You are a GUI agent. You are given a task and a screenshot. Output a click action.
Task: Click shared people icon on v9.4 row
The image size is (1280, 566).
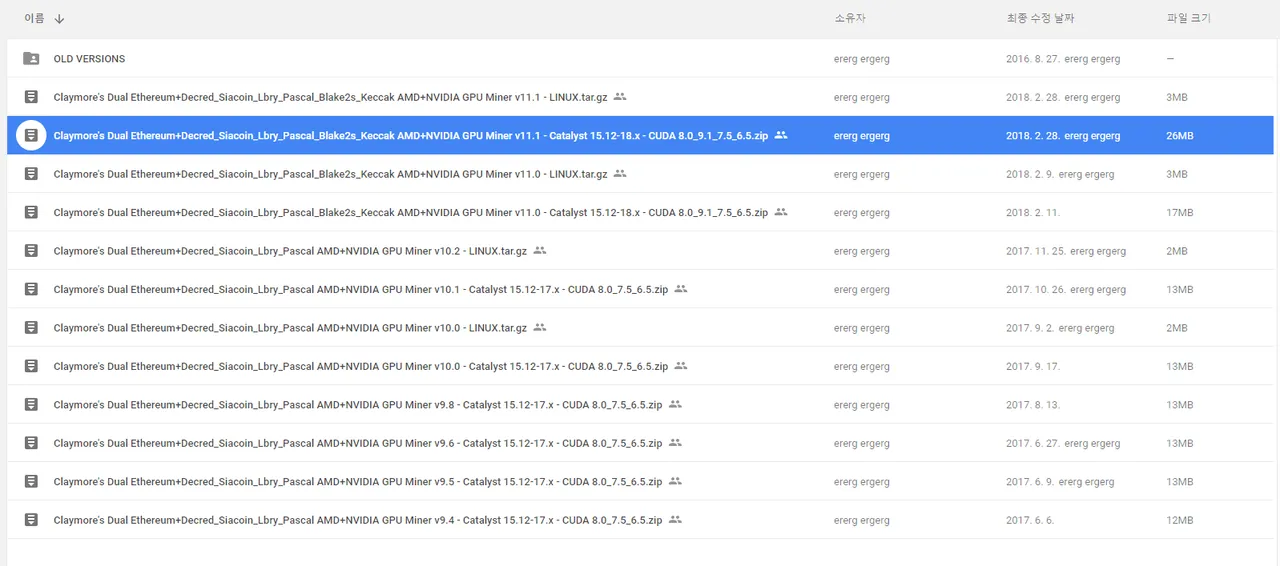(675, 520)
